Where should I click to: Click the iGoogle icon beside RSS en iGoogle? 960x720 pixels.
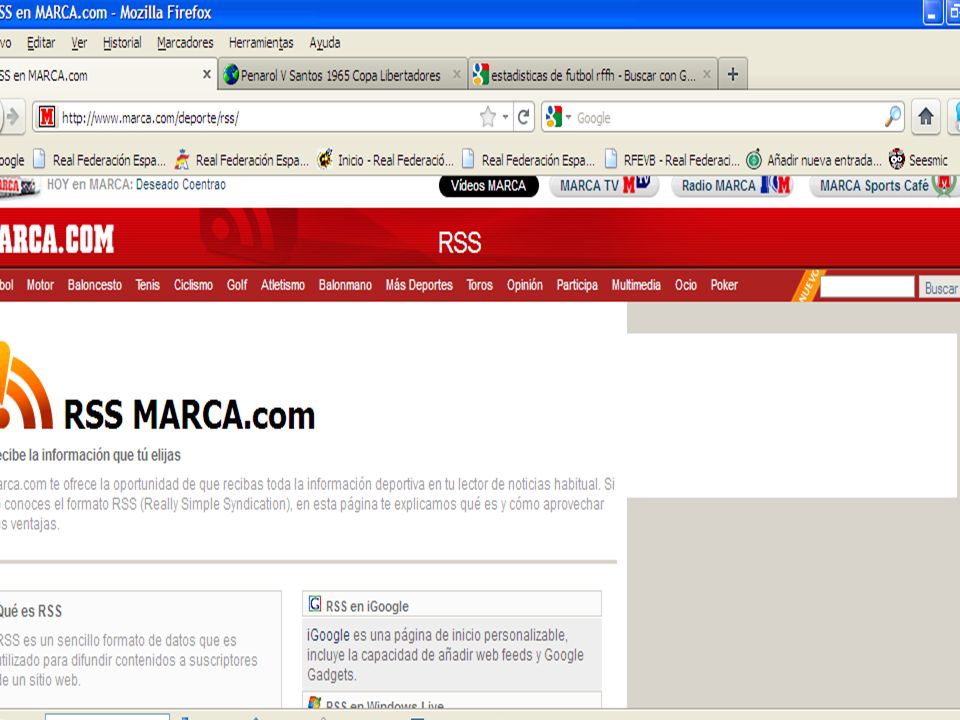coord(315,604)
